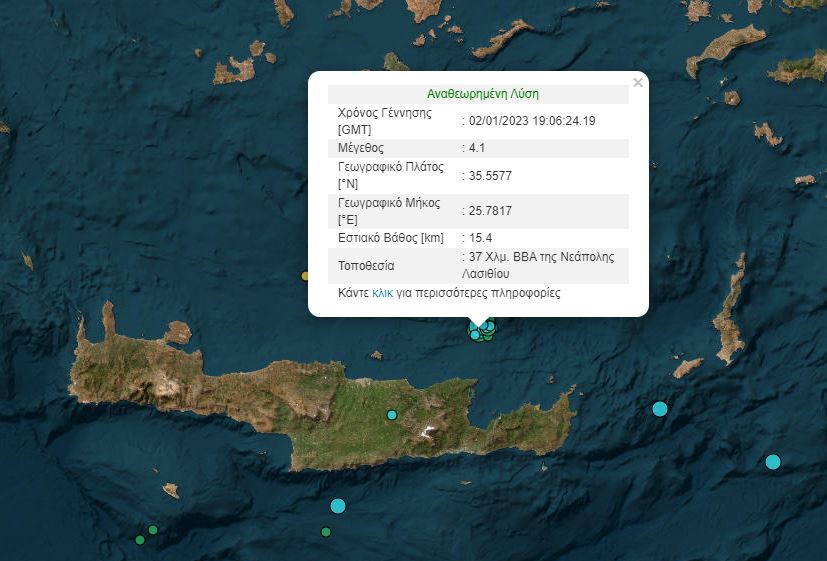Click the 'Εστιακό Βάθος [km]' row label
The height and width of the screenshot is (561, 827).
click(390, 238)
